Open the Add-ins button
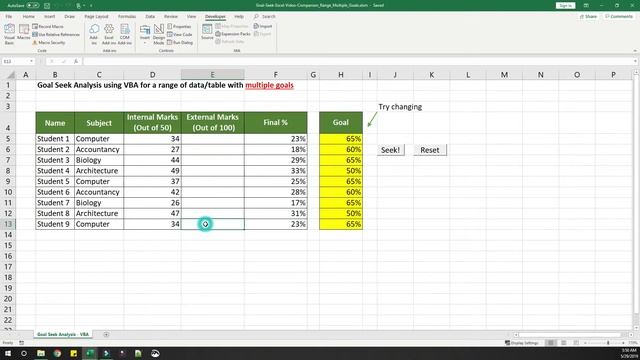640x360 pixels. (94, 34)
